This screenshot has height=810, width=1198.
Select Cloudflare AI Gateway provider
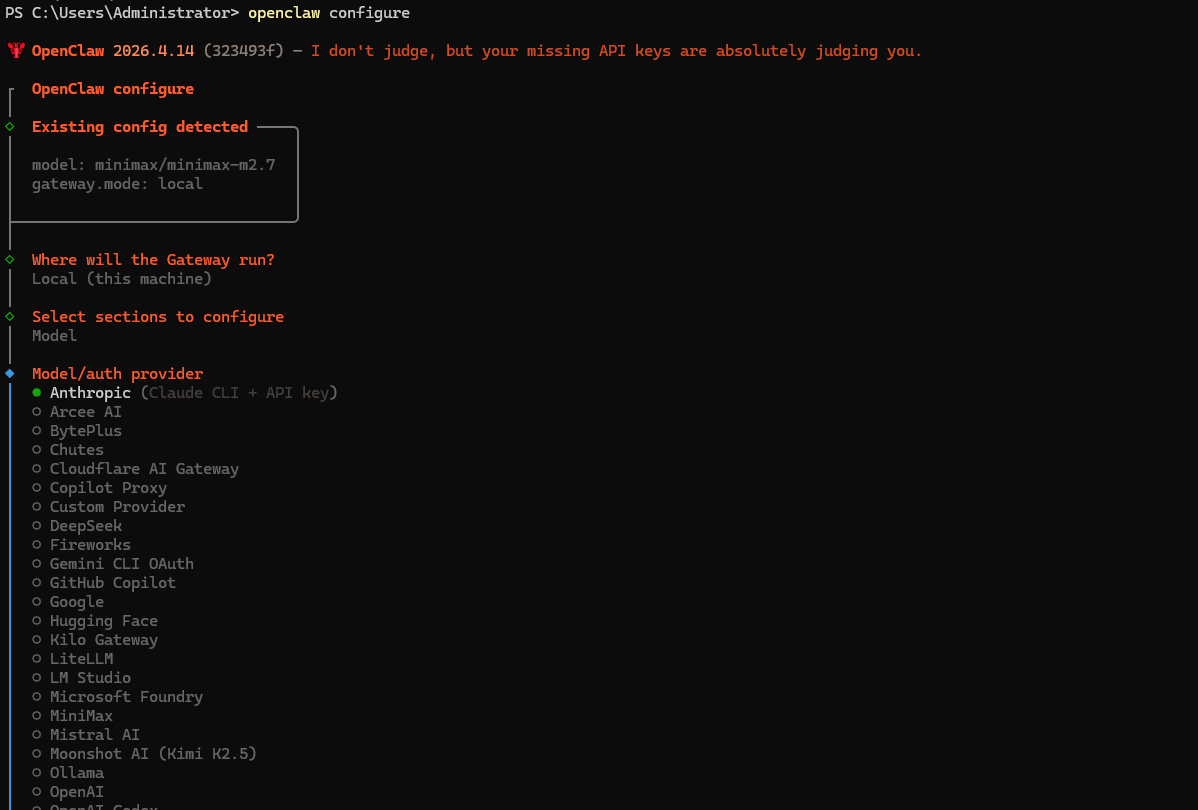coord(144,469)
